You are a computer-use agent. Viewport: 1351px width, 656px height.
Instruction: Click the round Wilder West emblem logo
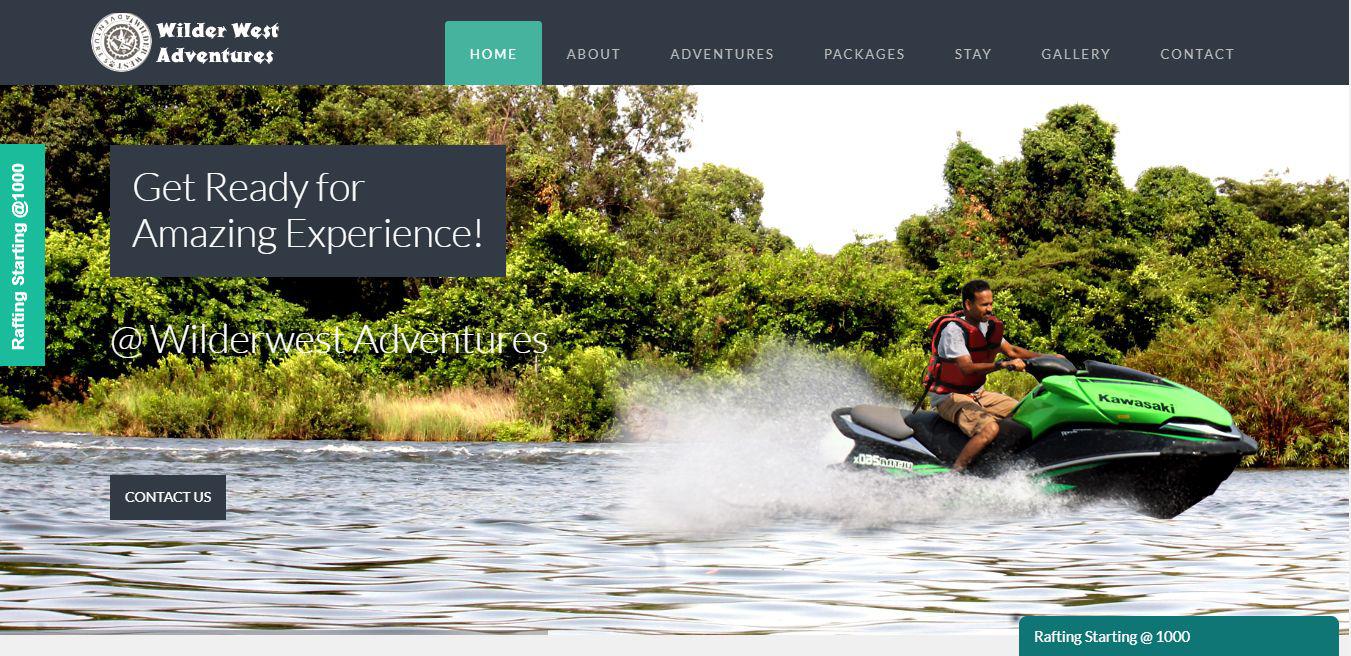[121, 42]
